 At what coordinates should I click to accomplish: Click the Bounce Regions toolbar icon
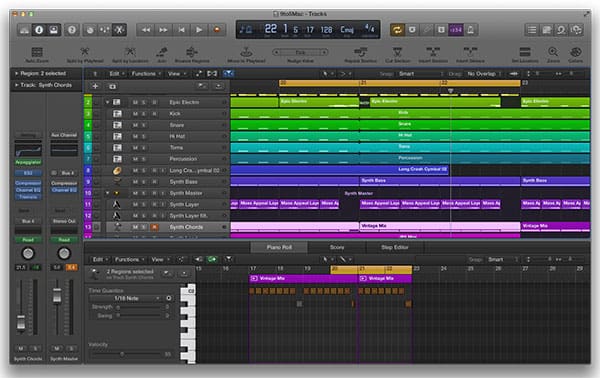[192, 54]
